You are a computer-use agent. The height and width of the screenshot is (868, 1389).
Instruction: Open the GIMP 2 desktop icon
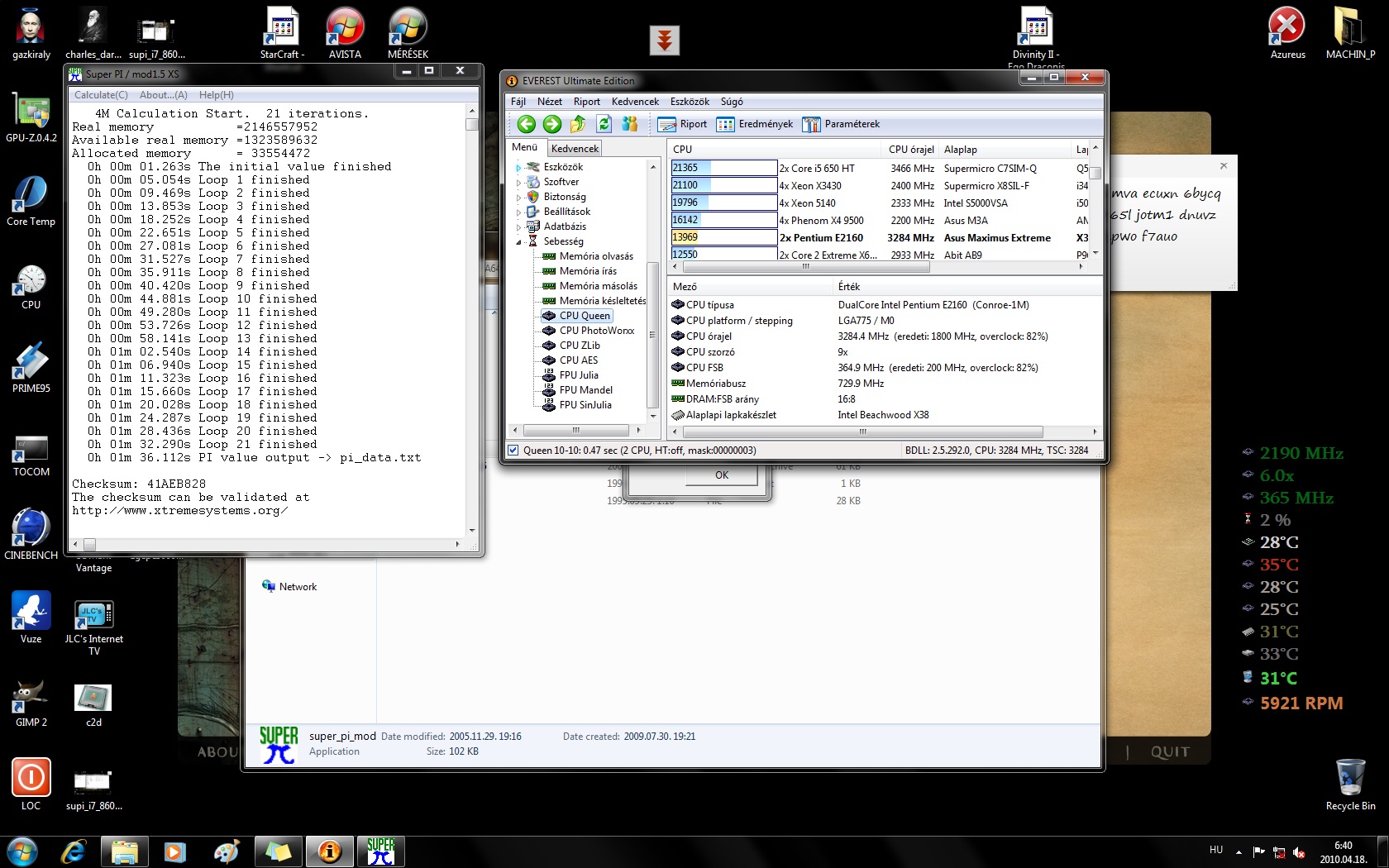[31, 702]
